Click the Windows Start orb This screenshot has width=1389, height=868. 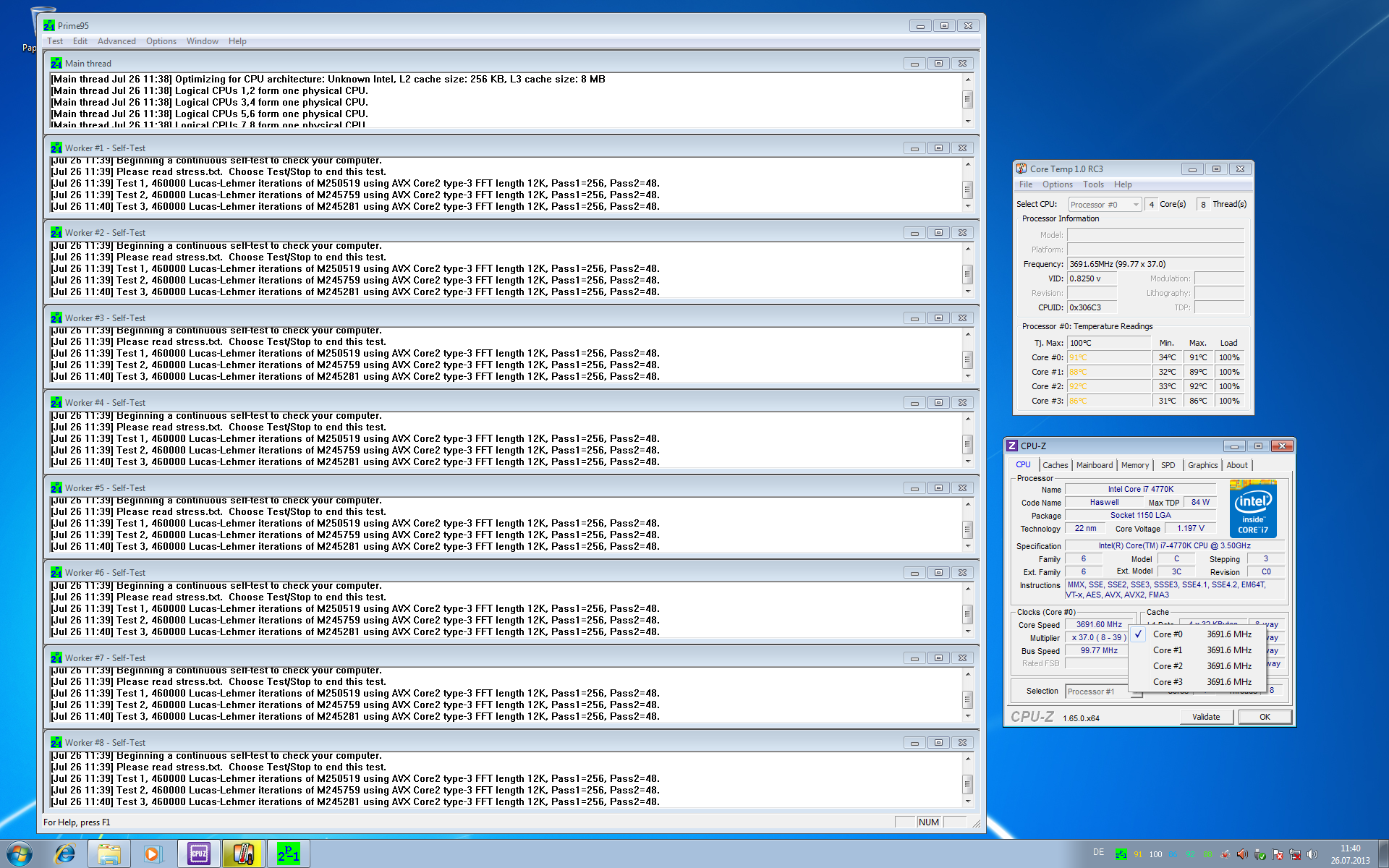(20, 854)
